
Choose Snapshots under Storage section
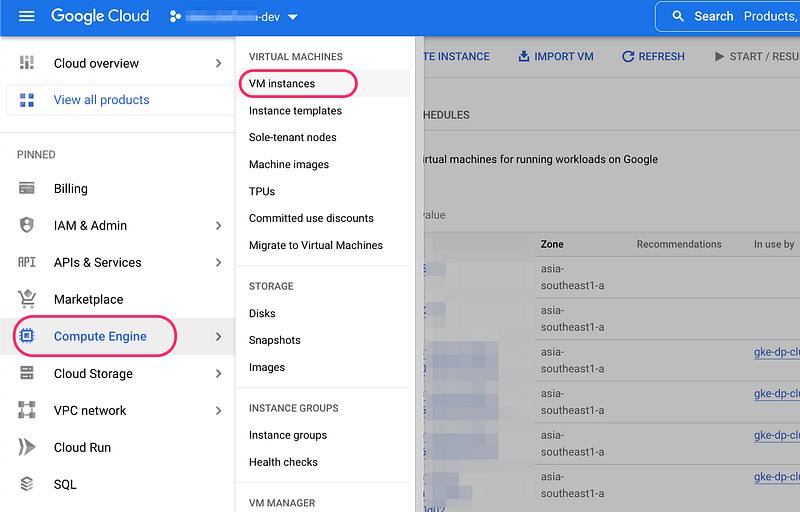tap(274, 340)
